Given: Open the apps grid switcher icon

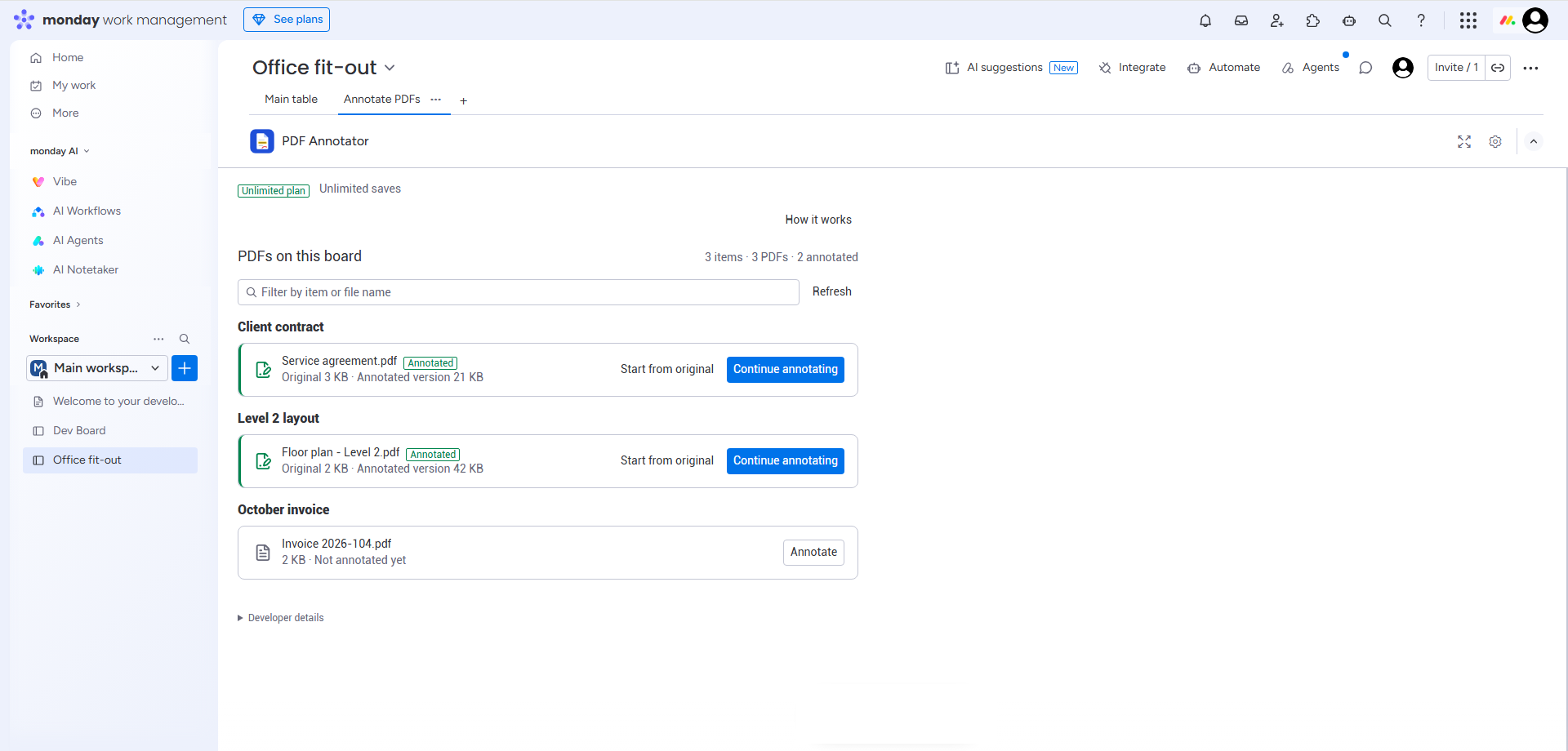Looking at the screenshot, I should click(x=1468, y=20).
